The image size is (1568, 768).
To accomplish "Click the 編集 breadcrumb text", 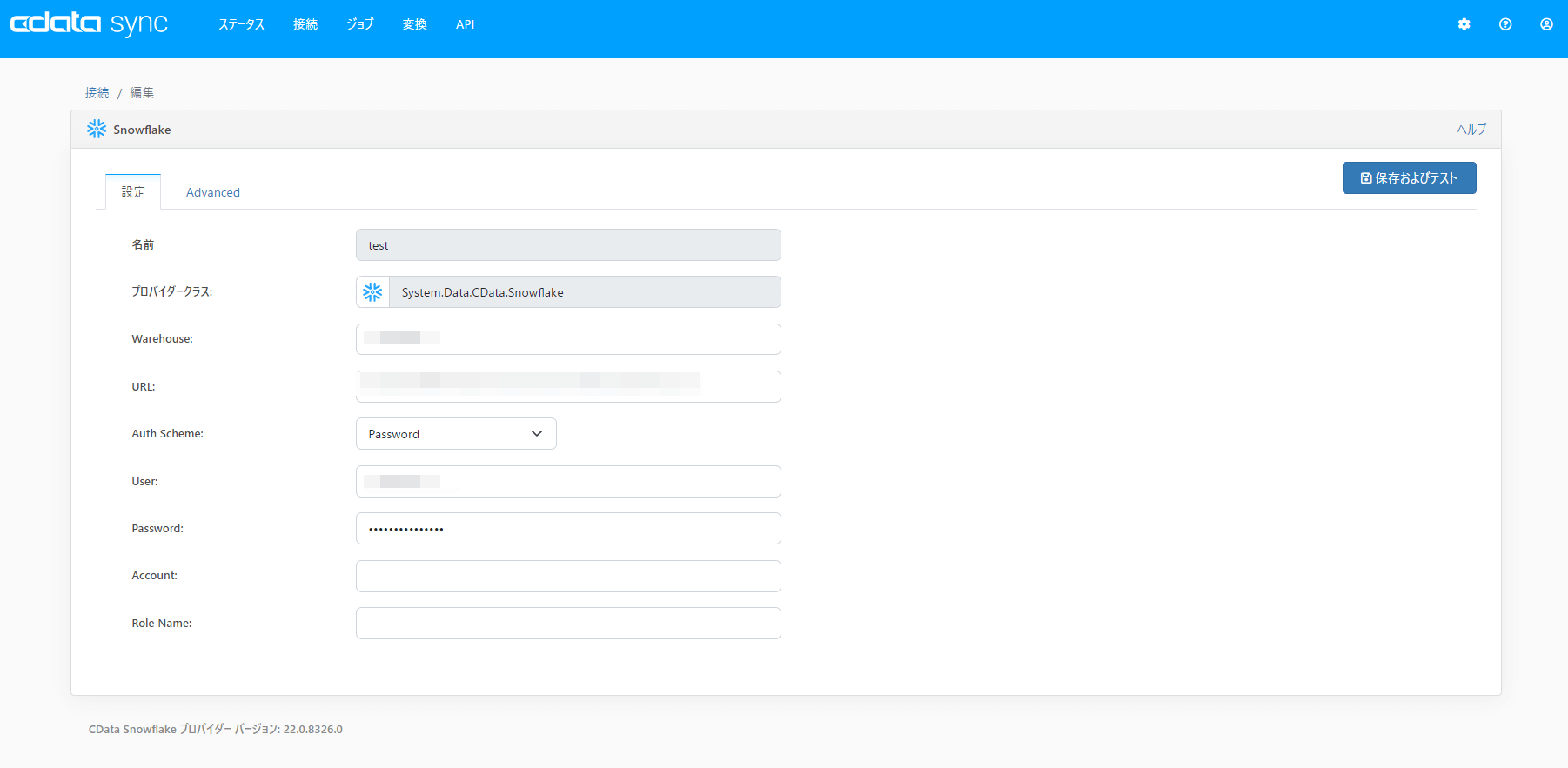I will (142, 92).
